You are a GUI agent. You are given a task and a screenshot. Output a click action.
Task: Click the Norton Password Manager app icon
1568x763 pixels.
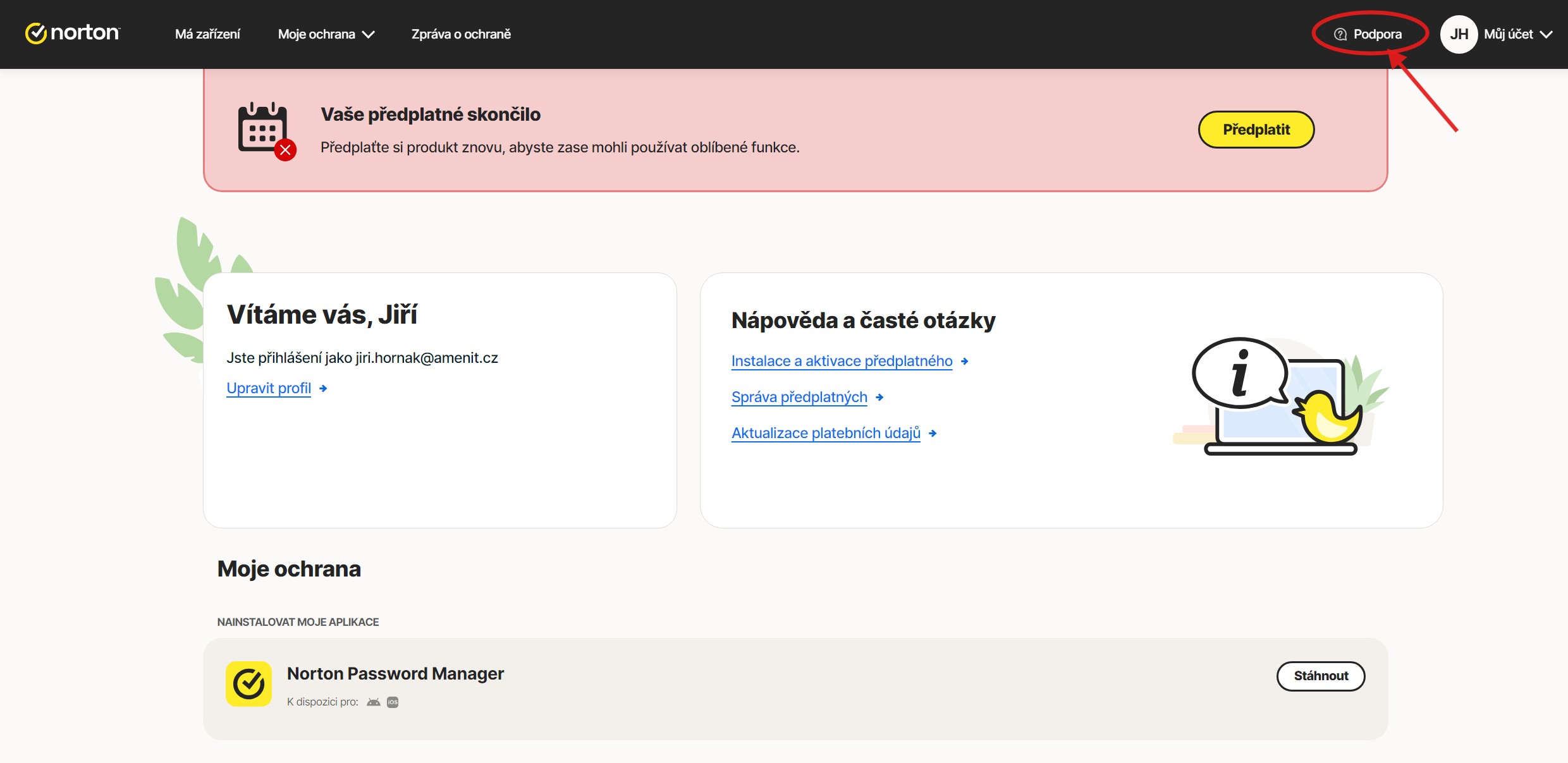(x=248, y=683)
